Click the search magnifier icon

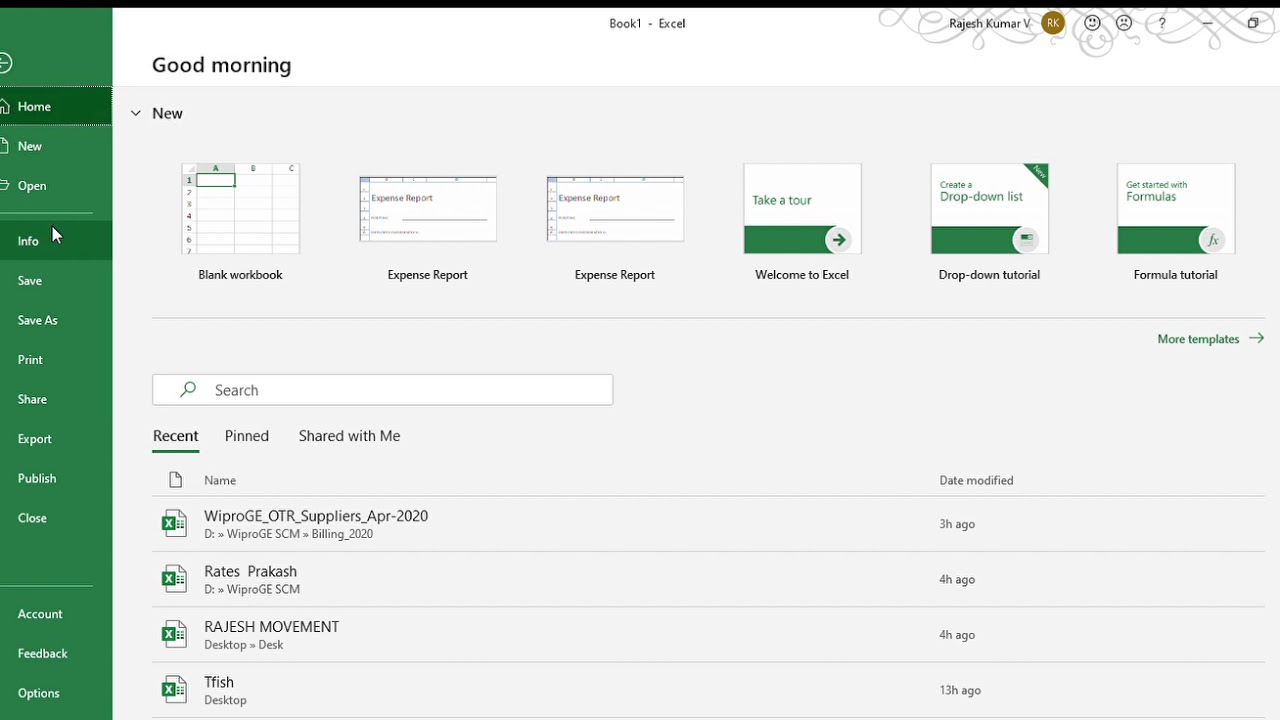188,390
